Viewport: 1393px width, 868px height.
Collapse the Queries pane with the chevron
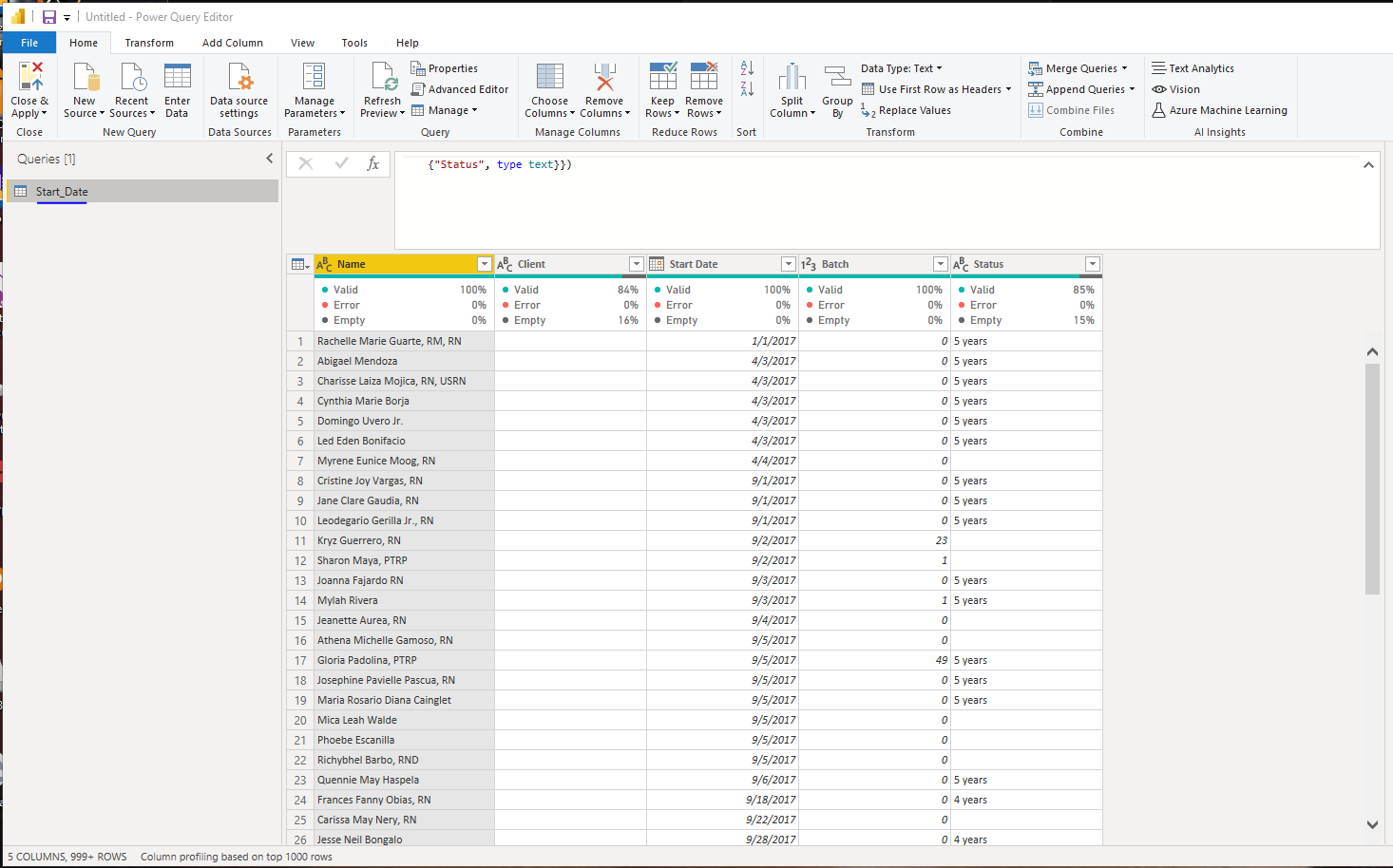[269, 159]
